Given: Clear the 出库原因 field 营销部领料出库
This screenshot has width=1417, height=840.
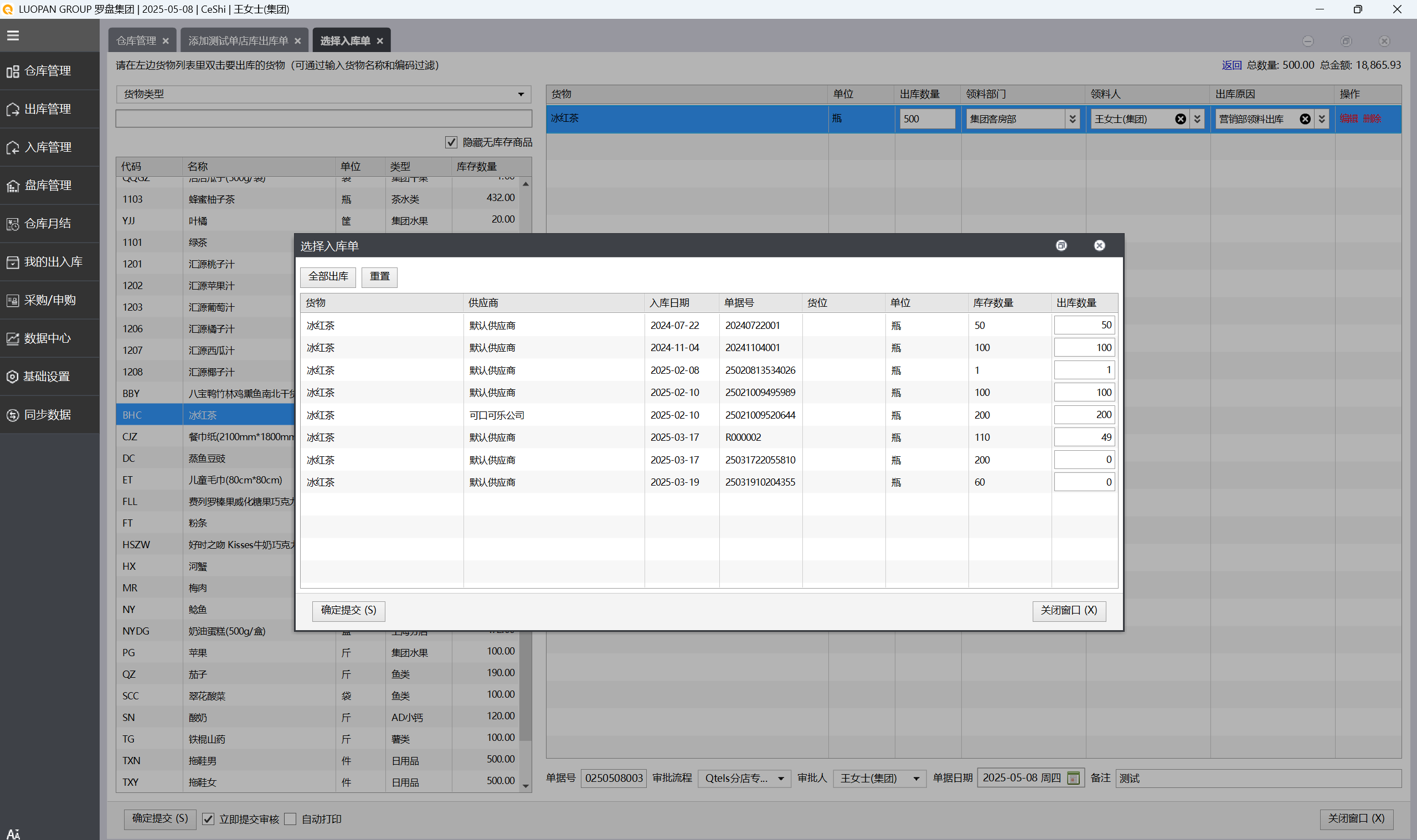Looking at the screenshot, I should tap(1305, 119).
